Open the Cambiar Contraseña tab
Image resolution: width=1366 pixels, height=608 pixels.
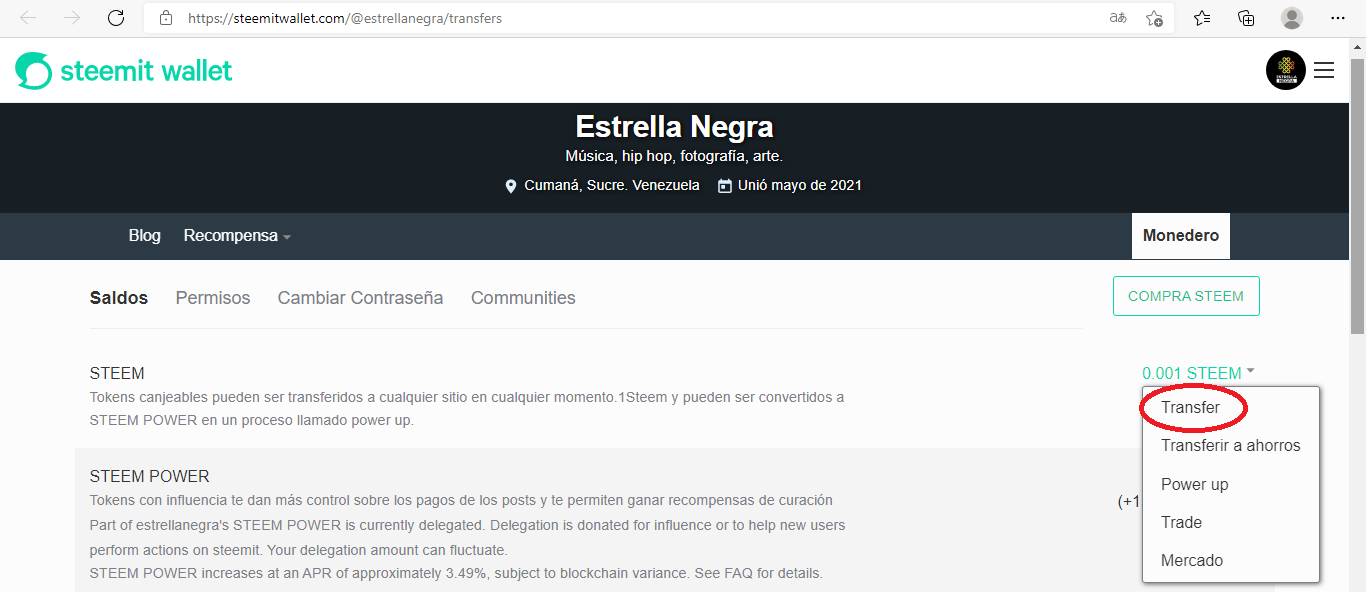pos(360,298)
